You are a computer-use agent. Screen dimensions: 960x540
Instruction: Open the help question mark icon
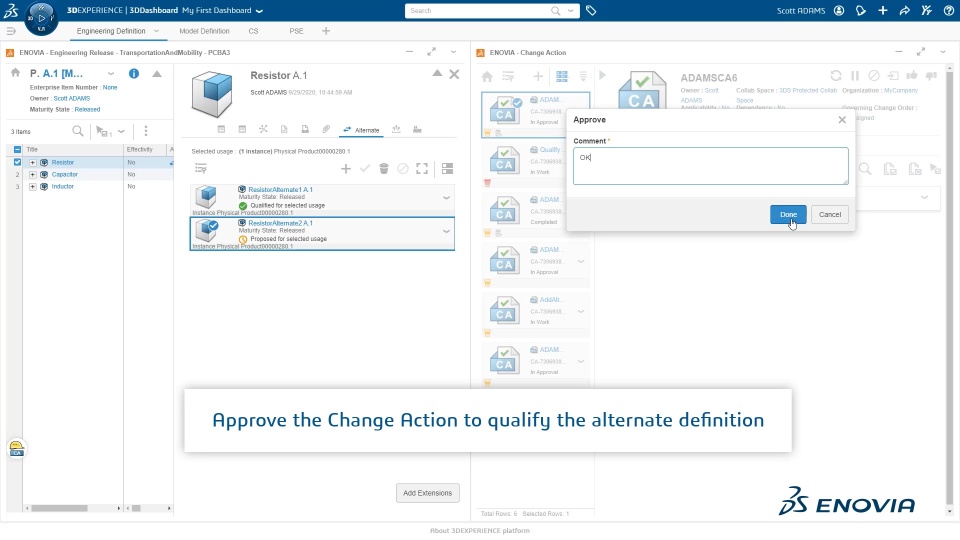948,10
